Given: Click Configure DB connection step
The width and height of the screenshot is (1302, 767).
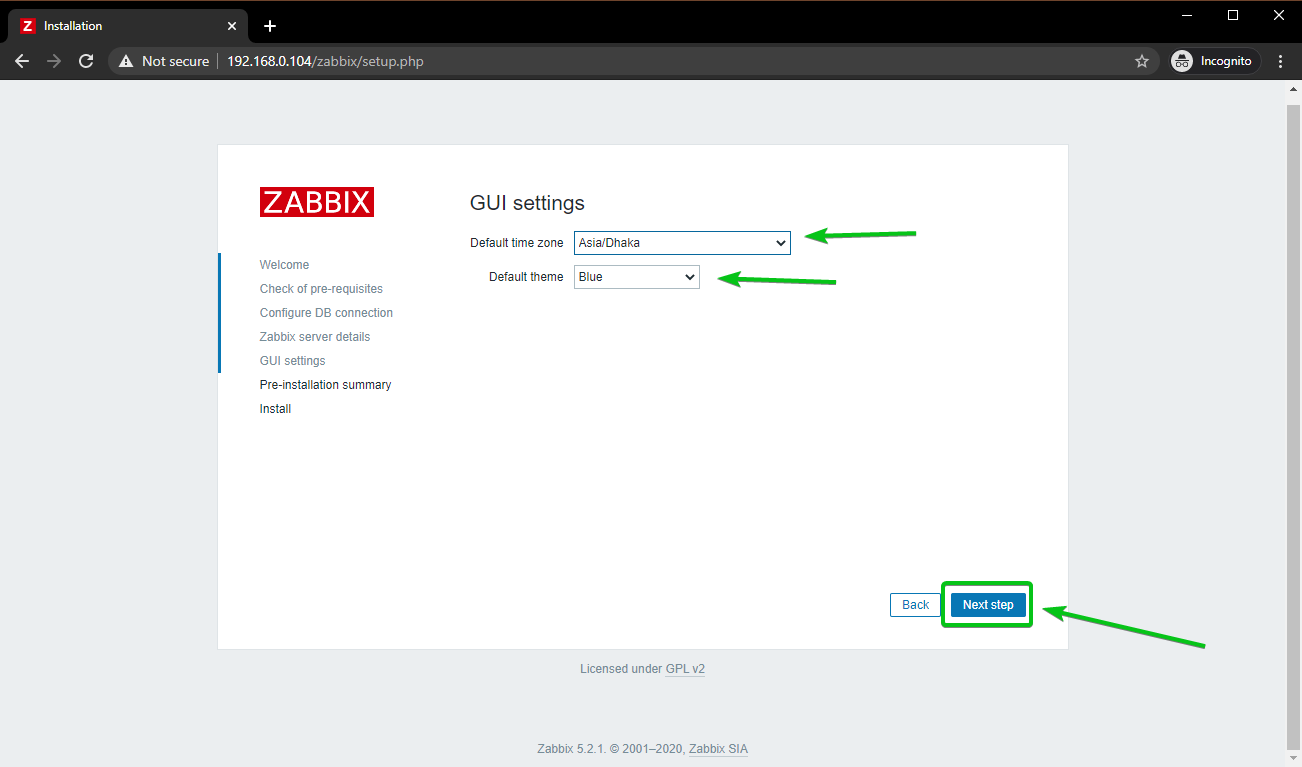Looking at the screenshot, I should click(326, 313).
